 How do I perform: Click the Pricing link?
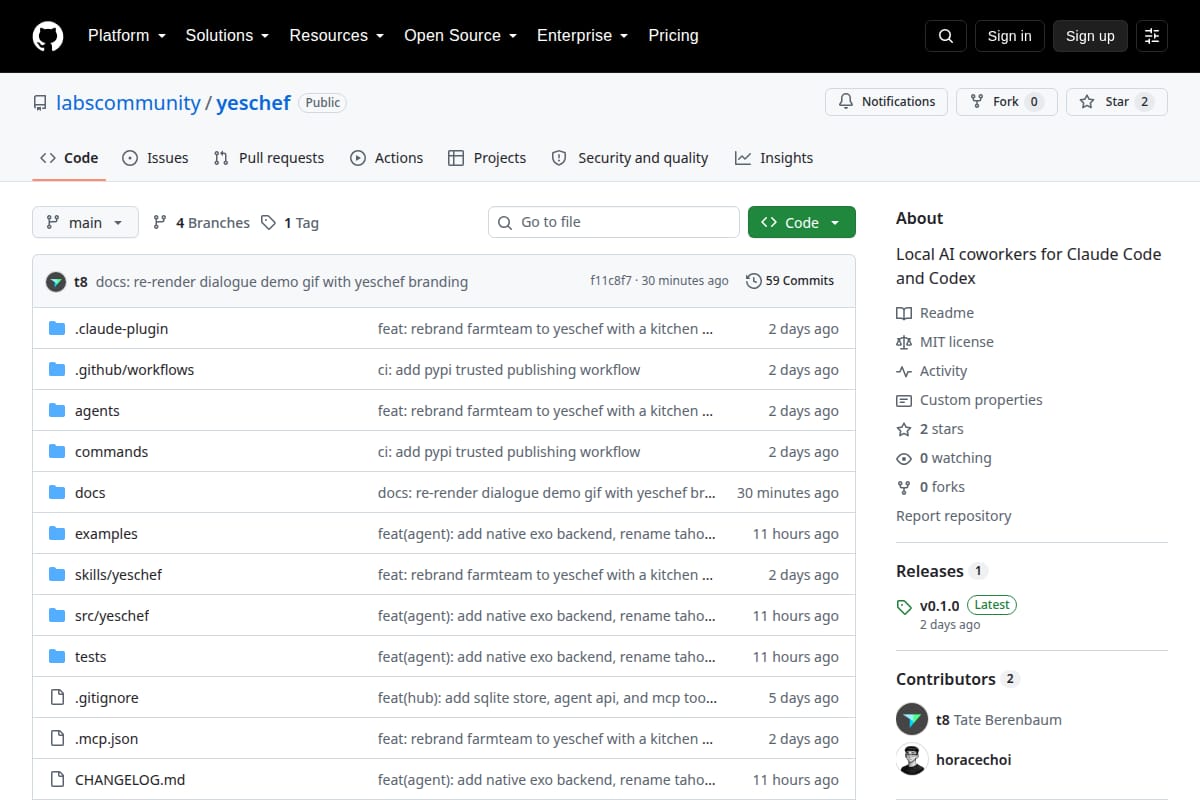click(673, 36)
